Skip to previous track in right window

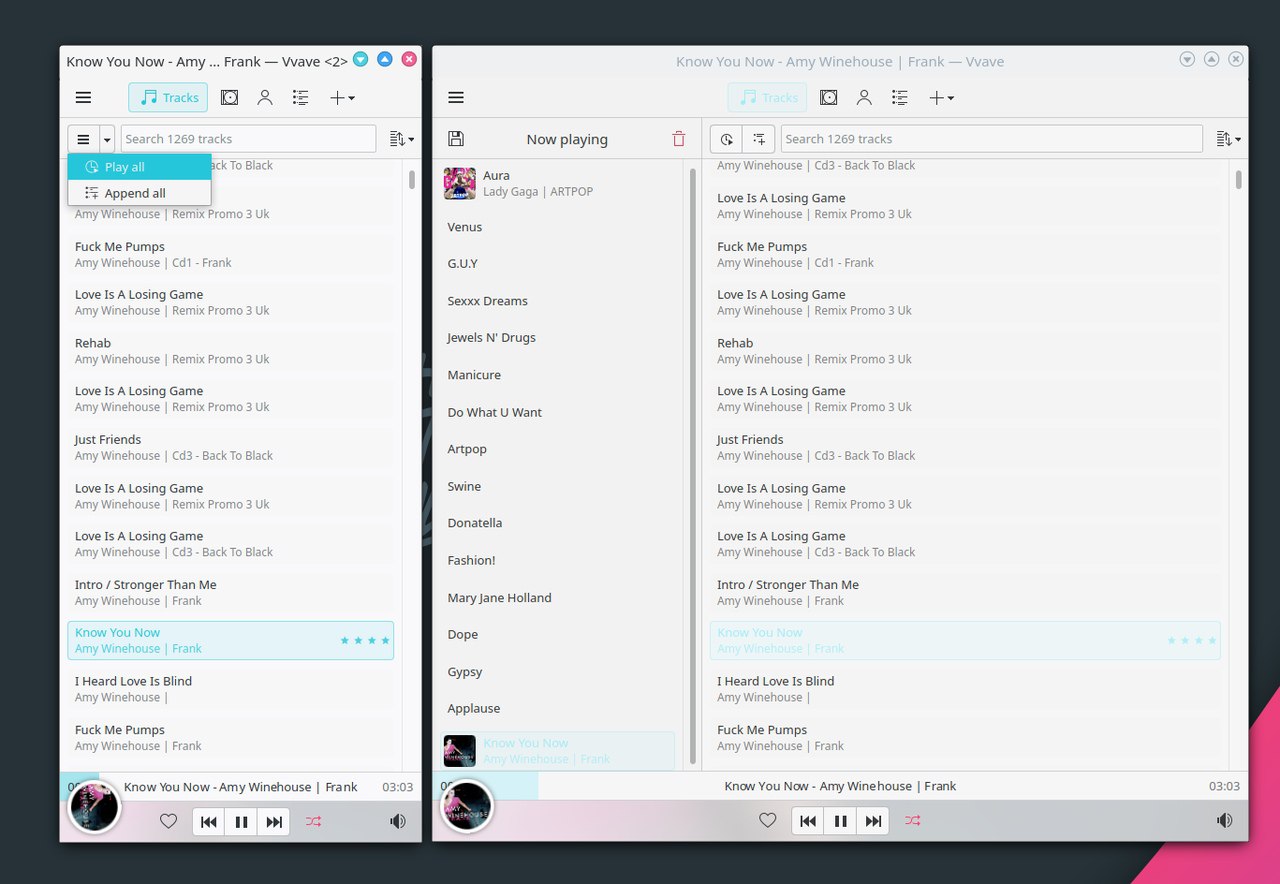pos(808,821)
